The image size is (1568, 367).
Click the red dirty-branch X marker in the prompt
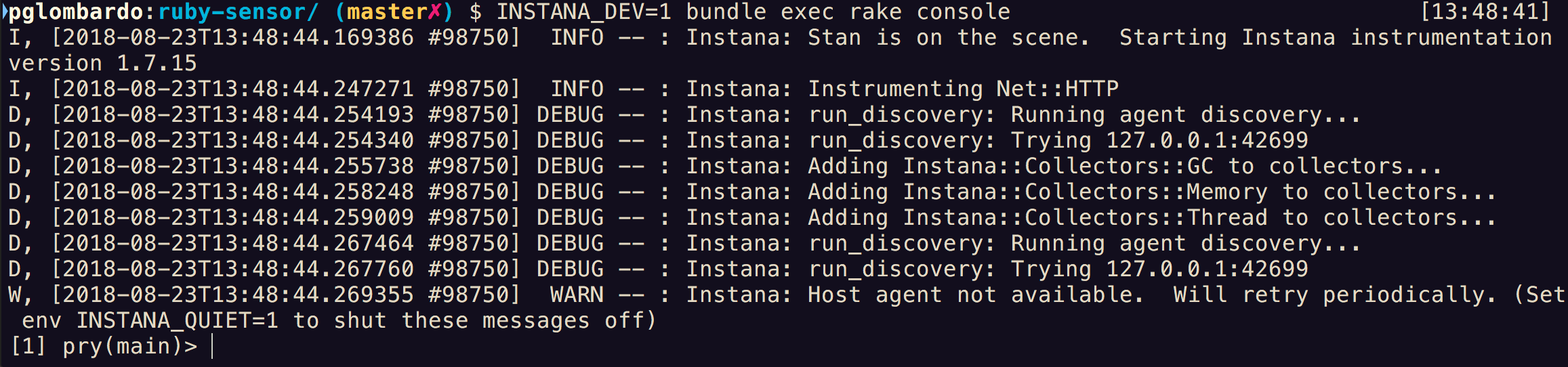[x=434, y=12]
